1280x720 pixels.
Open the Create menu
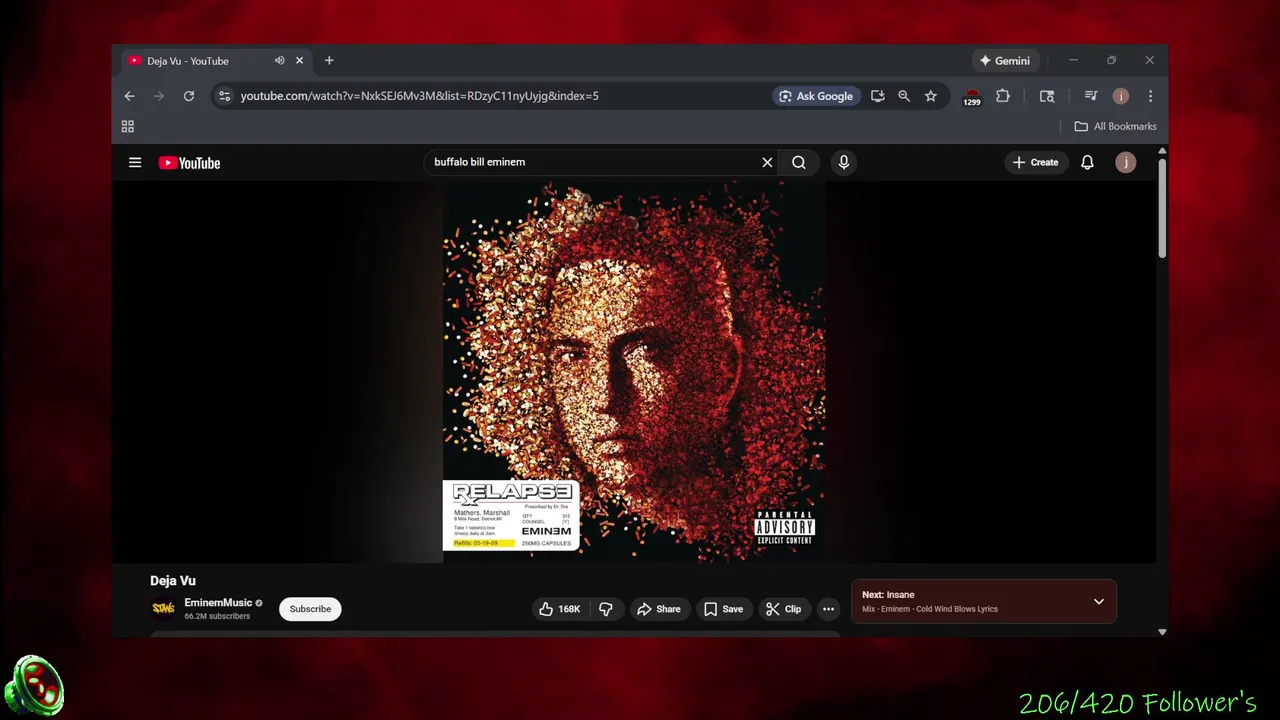(x=1035, y=162)
